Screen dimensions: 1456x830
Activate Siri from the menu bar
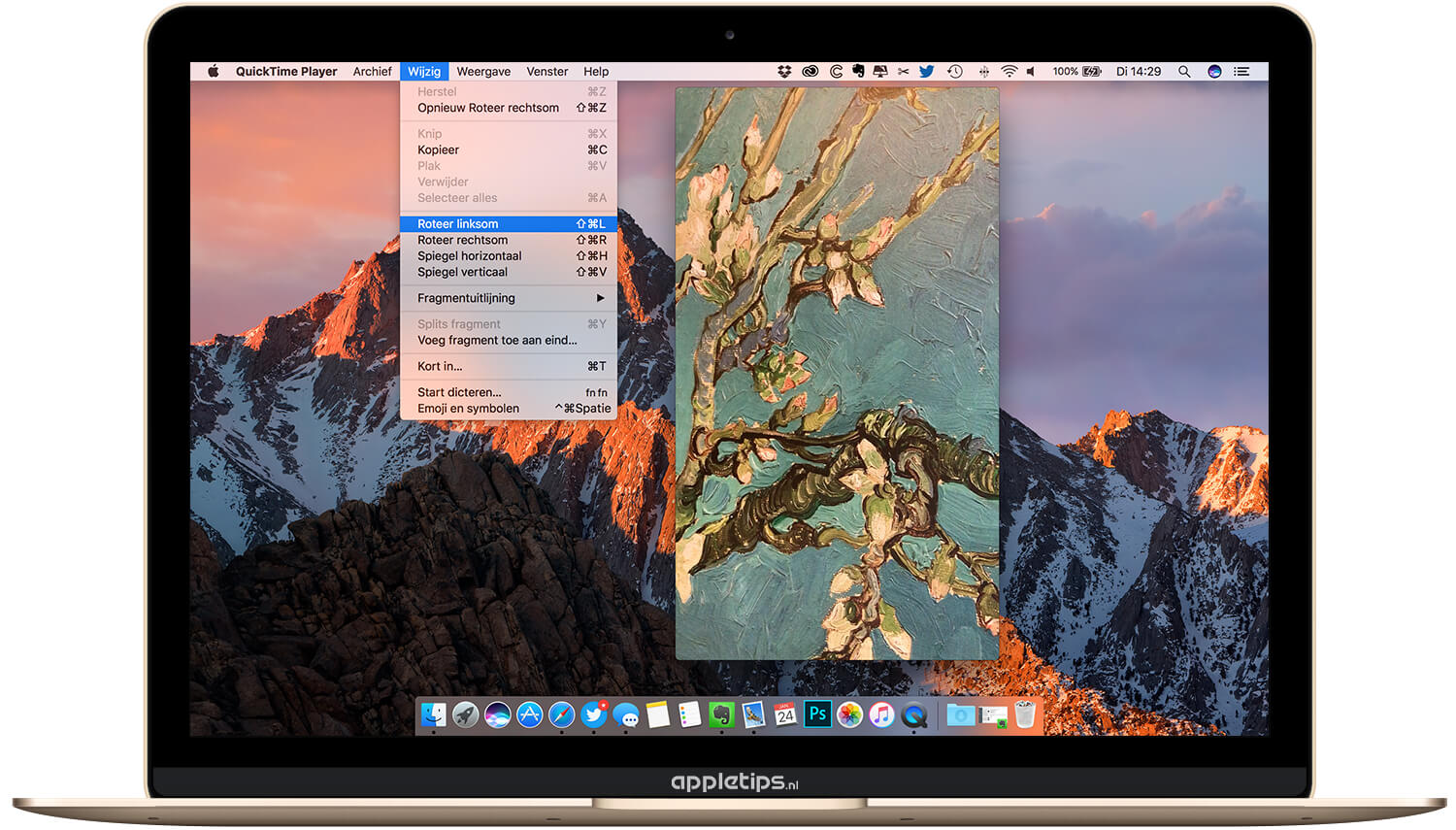(1214, 71)
